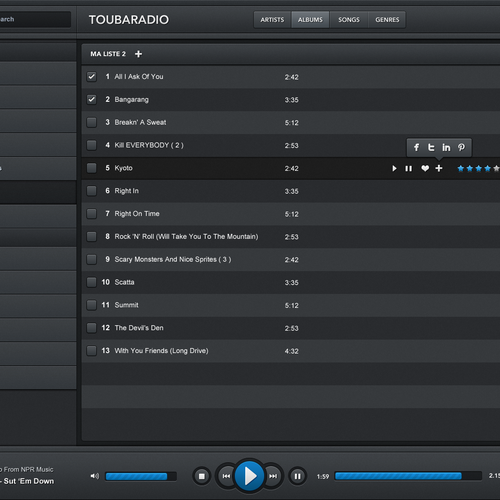Screen dimensions: 500x500
Task: Click the elapsed time 1:59
Action: coord(323,477)
